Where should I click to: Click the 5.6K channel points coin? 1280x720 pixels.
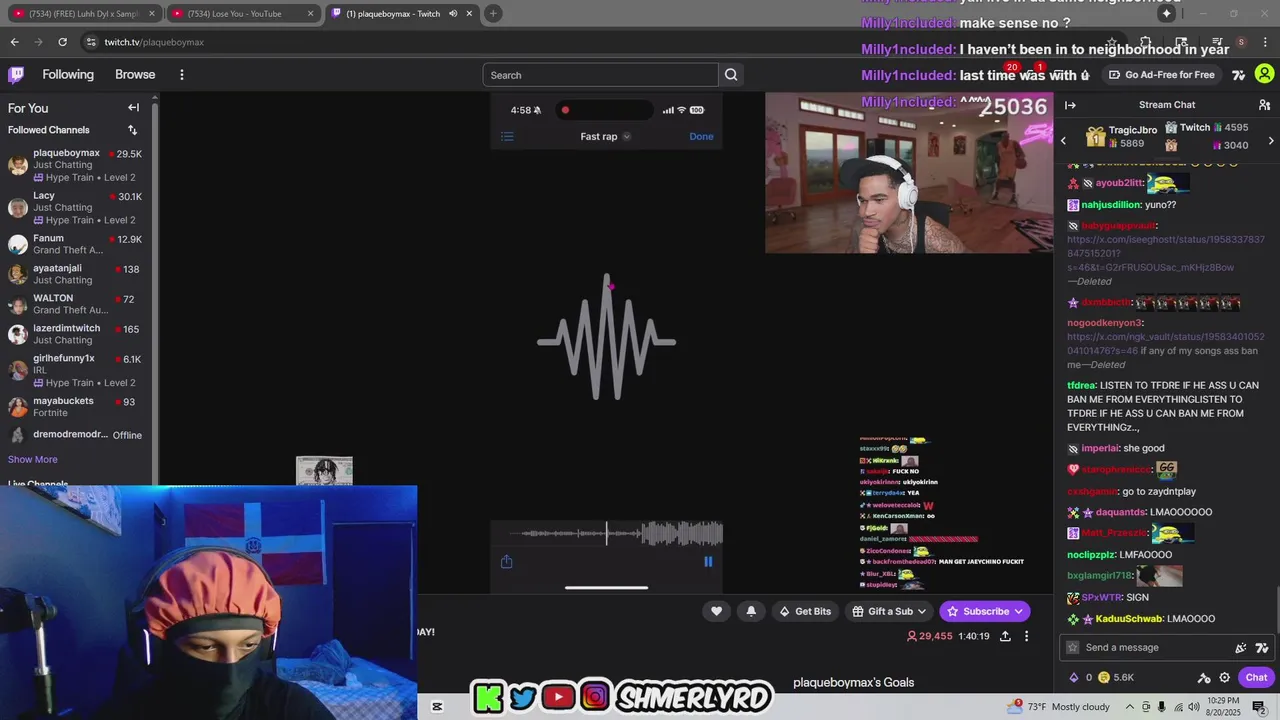pyautogui.click(x=1104, y=677)
